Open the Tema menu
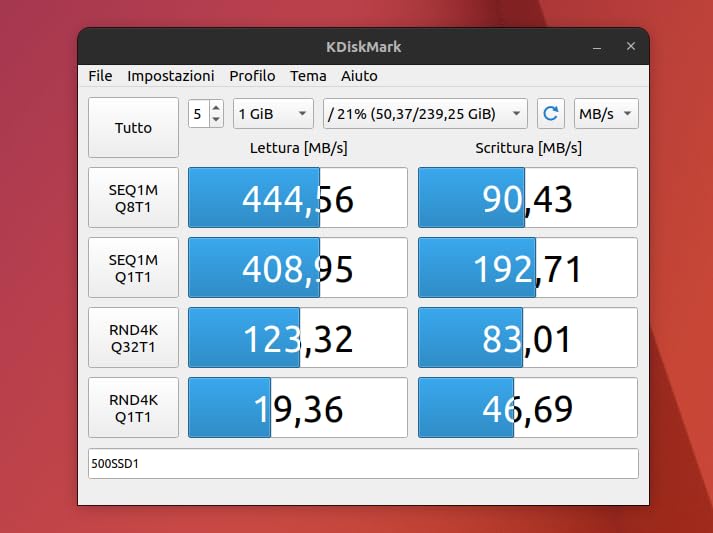This screenshot has width=713, height=533. 308,76
